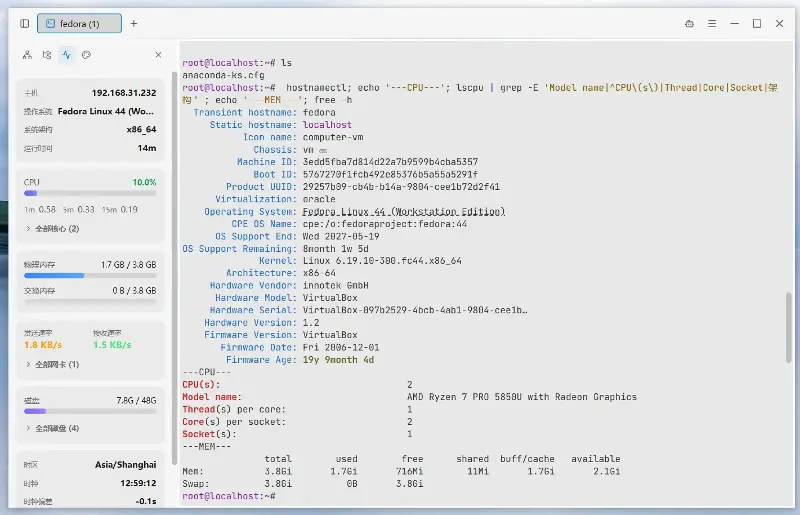Click the Mem row total 3.8Gi
Screen dimensions: 800x515
click(x=278, y=471)
